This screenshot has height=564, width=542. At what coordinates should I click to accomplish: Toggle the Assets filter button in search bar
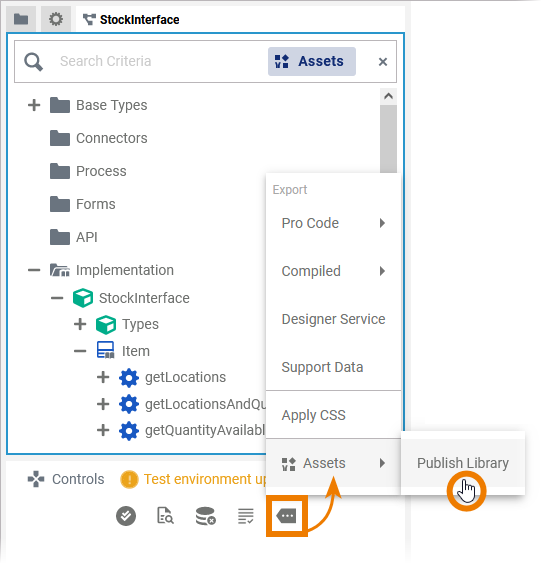[313, 62]
